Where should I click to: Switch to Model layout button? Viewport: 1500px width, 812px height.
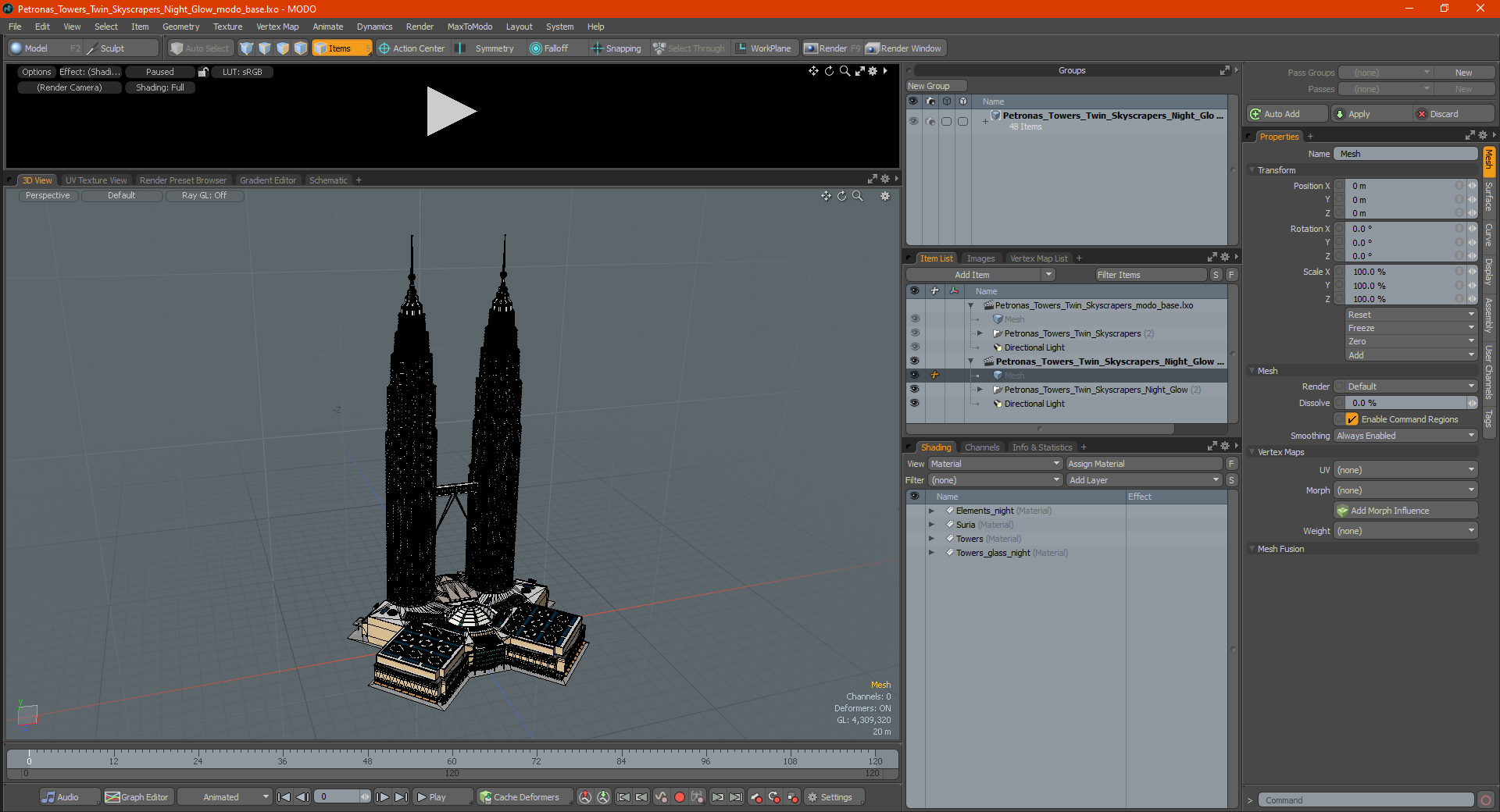coord(45,48)
